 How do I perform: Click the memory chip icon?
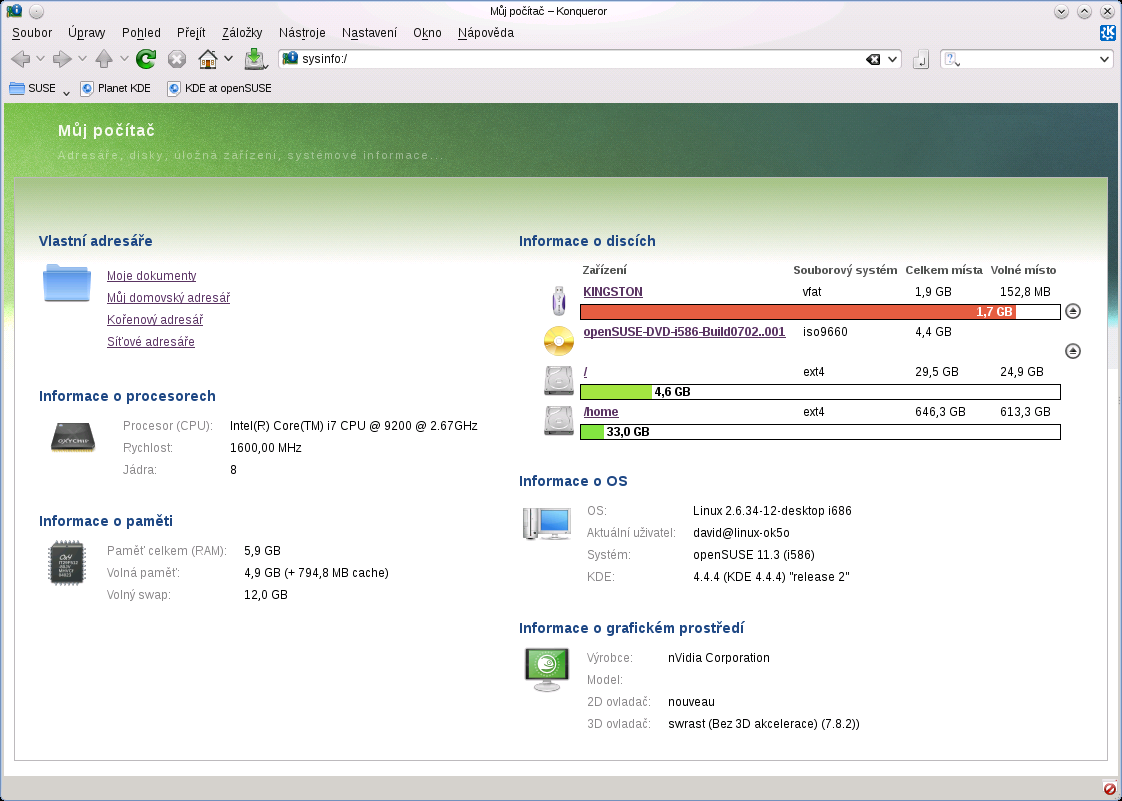(67, 563)
